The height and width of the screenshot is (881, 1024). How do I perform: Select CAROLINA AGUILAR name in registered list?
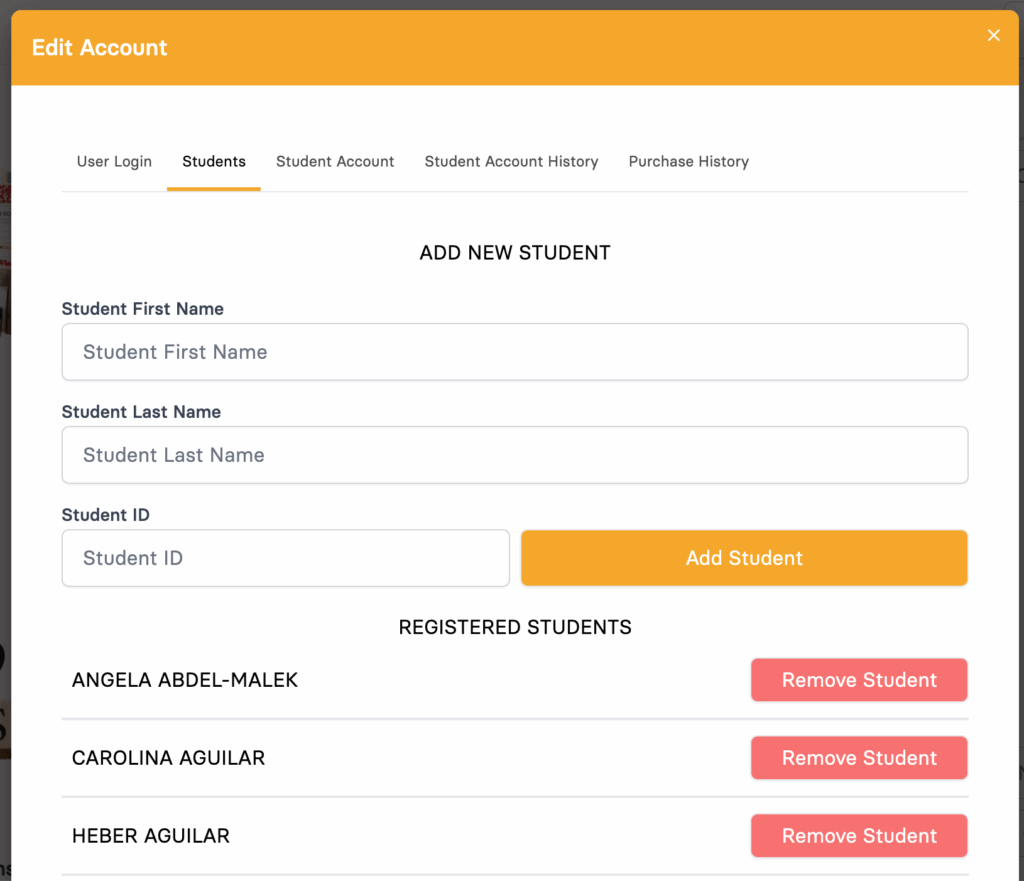(x=168, y=758)
